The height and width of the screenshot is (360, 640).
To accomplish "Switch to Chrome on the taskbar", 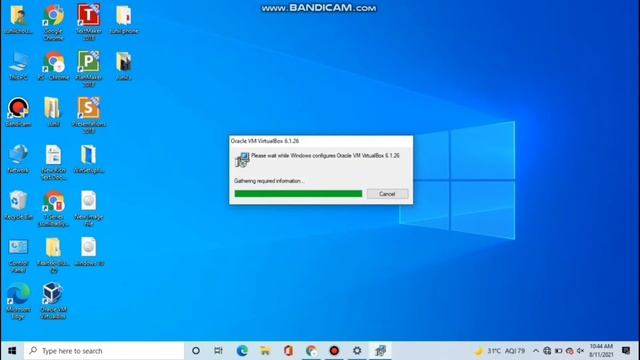I will coord(311,351).
